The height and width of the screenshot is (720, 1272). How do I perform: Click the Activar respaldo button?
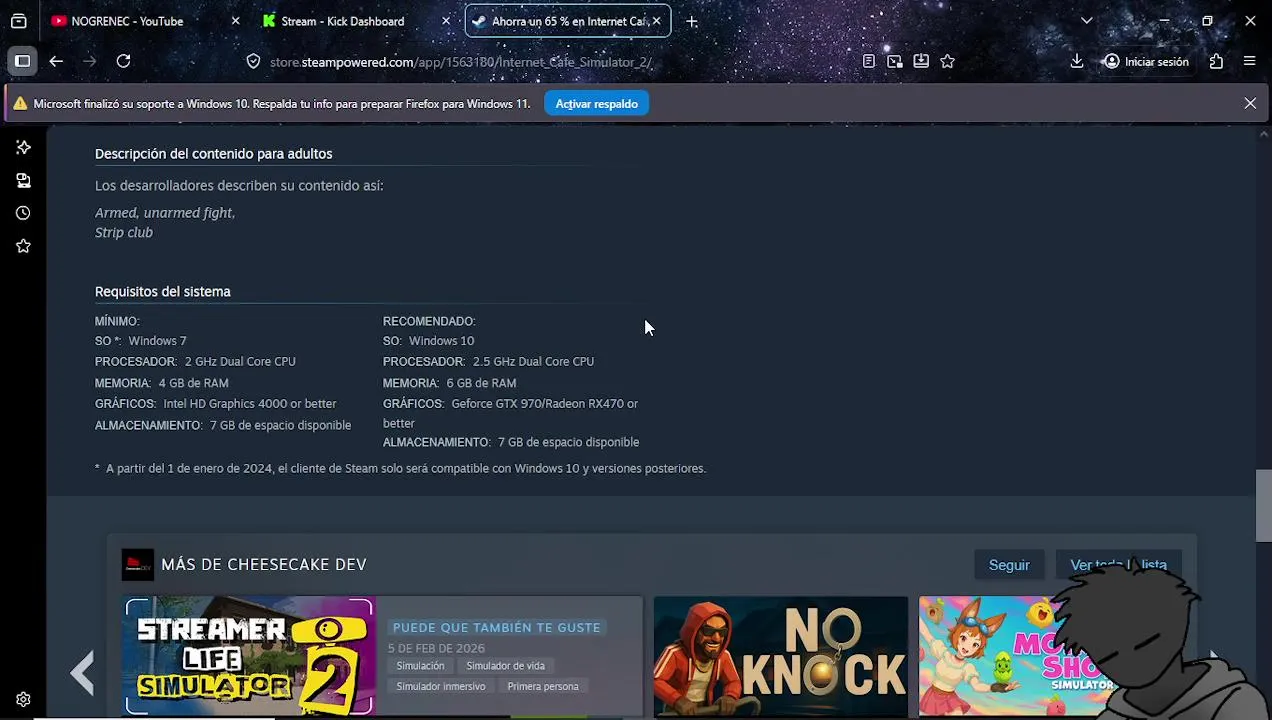[x=596, y=104]
